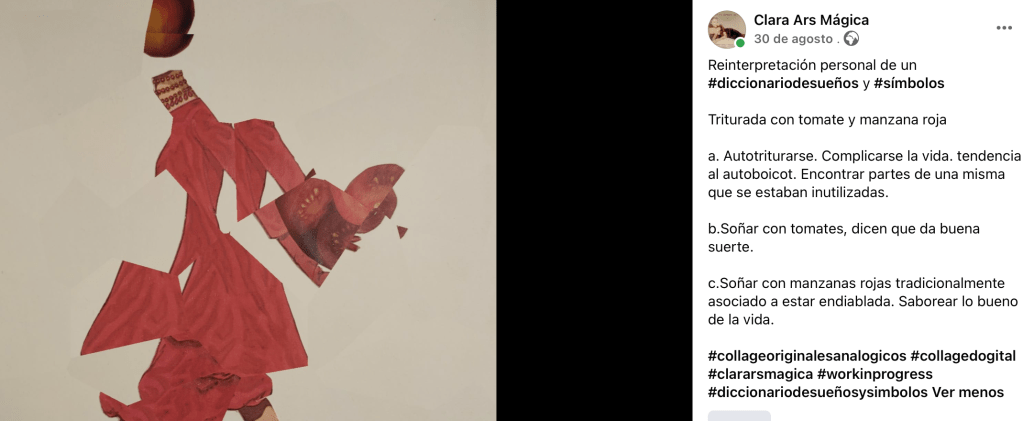Click the Clara Ars Mágica profile picture
The height and width of the screenshot is (421, 1023).
[727, 29]
